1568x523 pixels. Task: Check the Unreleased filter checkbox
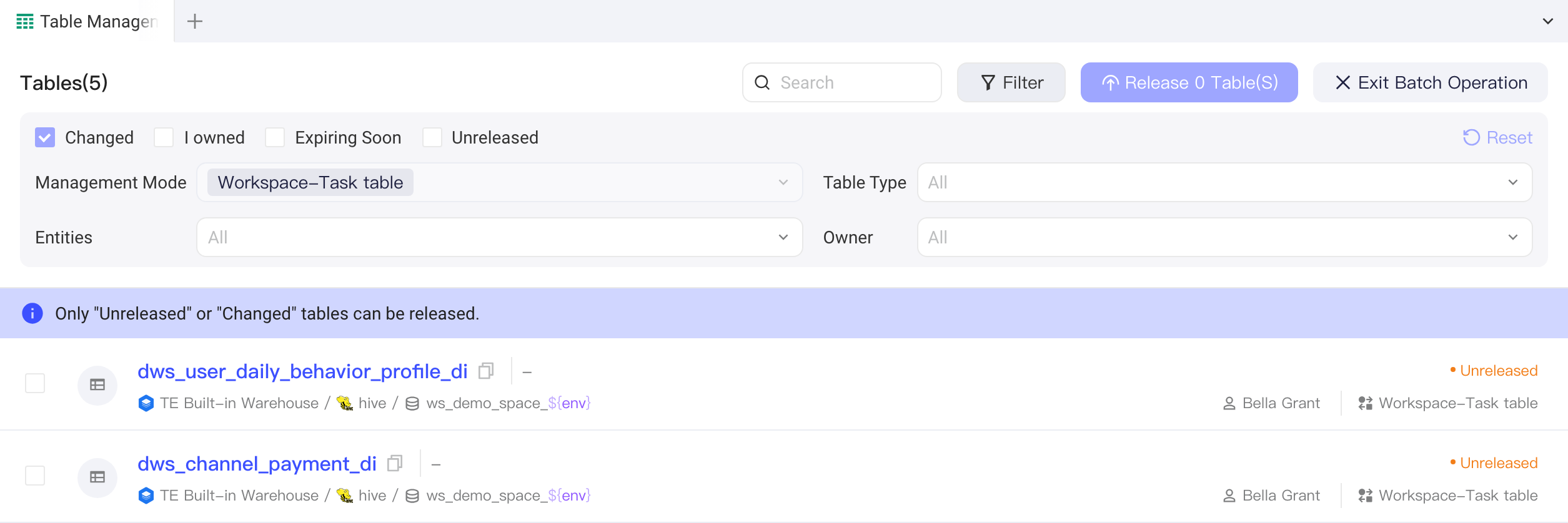click(432, 137)
